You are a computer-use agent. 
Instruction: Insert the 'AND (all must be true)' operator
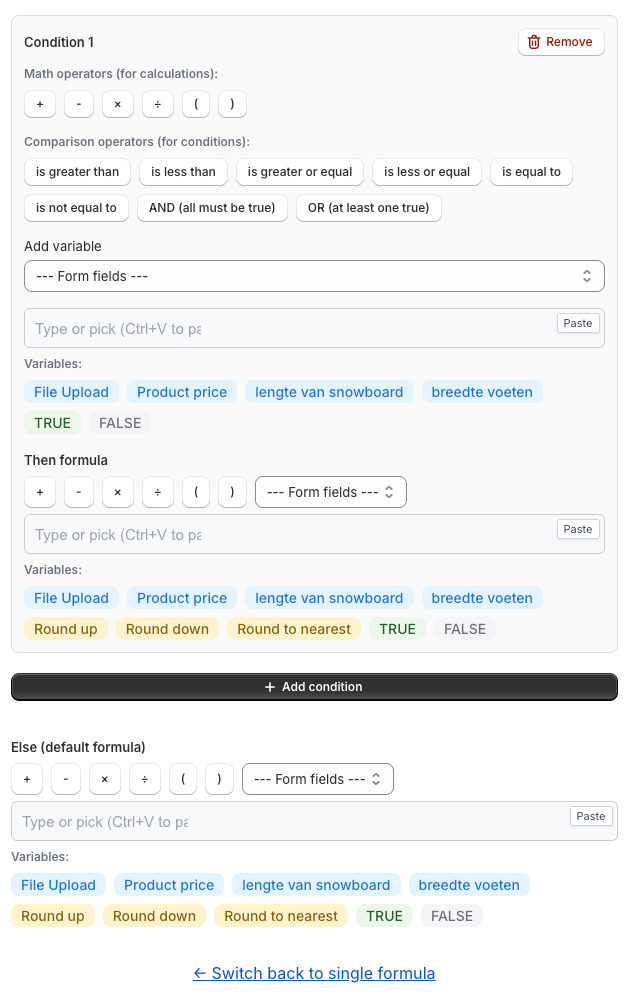[212, 208]
